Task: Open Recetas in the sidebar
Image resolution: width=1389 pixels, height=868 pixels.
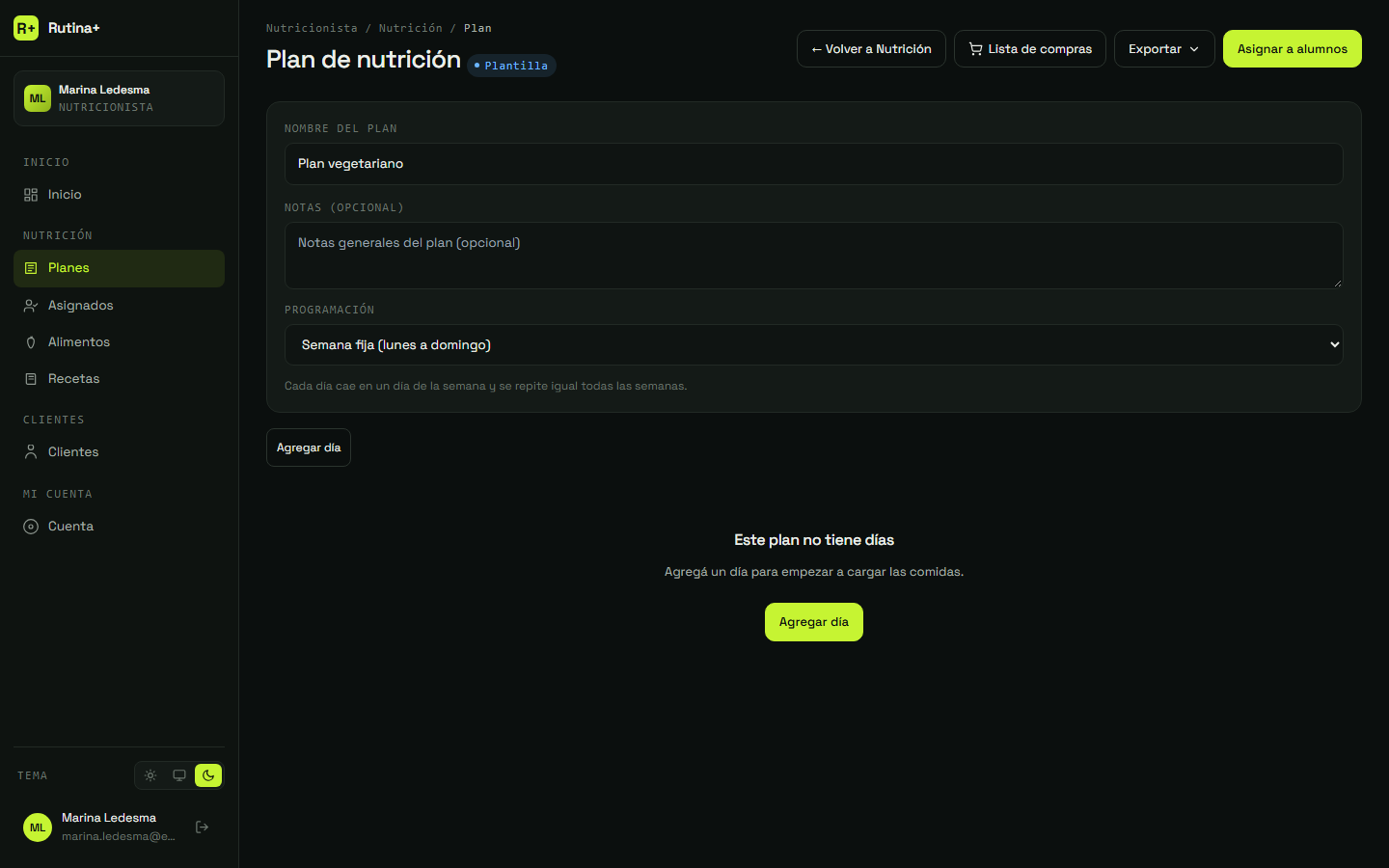Action: coord(119,379)
